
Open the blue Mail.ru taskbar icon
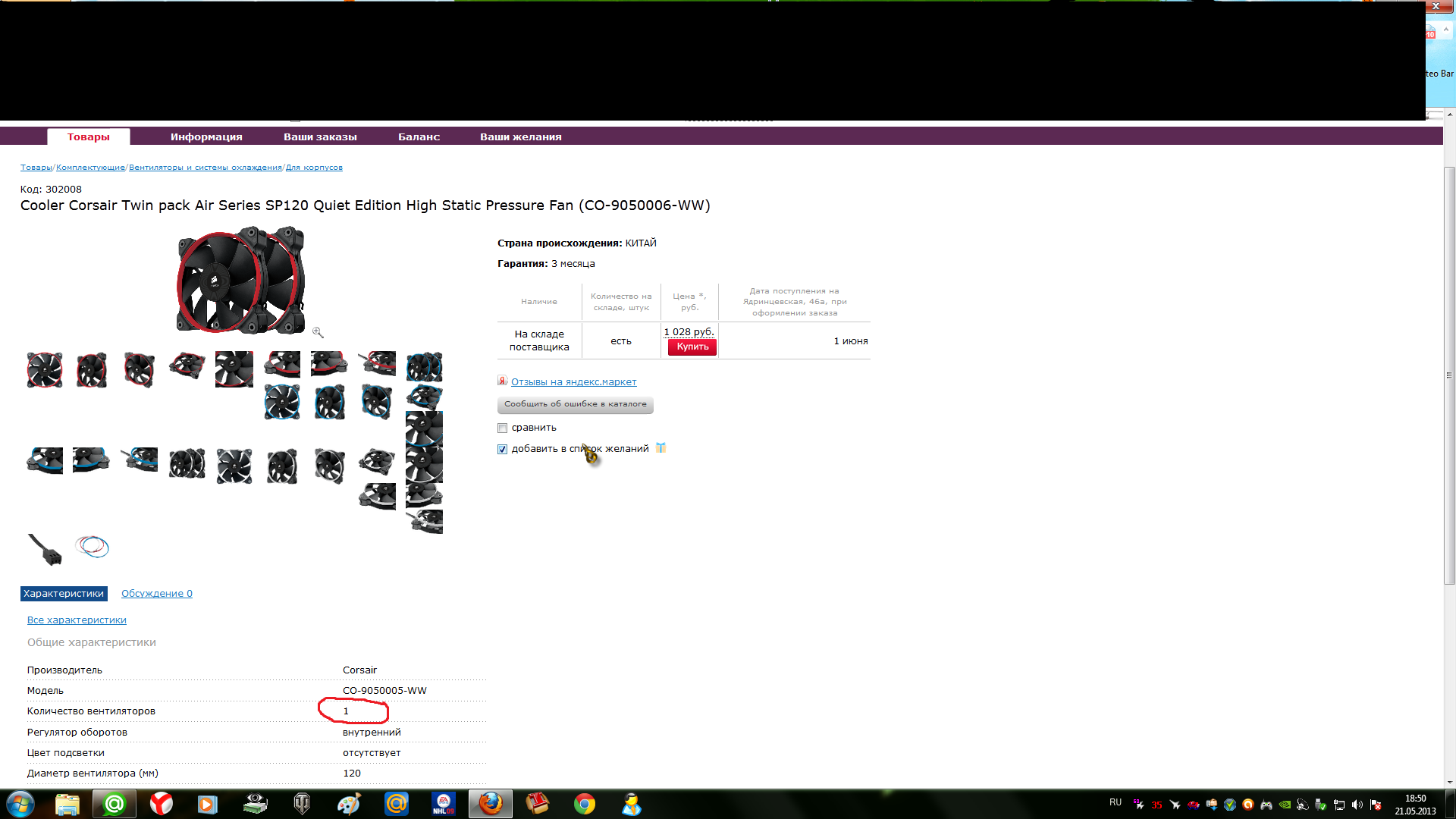(x=396, y=804)
